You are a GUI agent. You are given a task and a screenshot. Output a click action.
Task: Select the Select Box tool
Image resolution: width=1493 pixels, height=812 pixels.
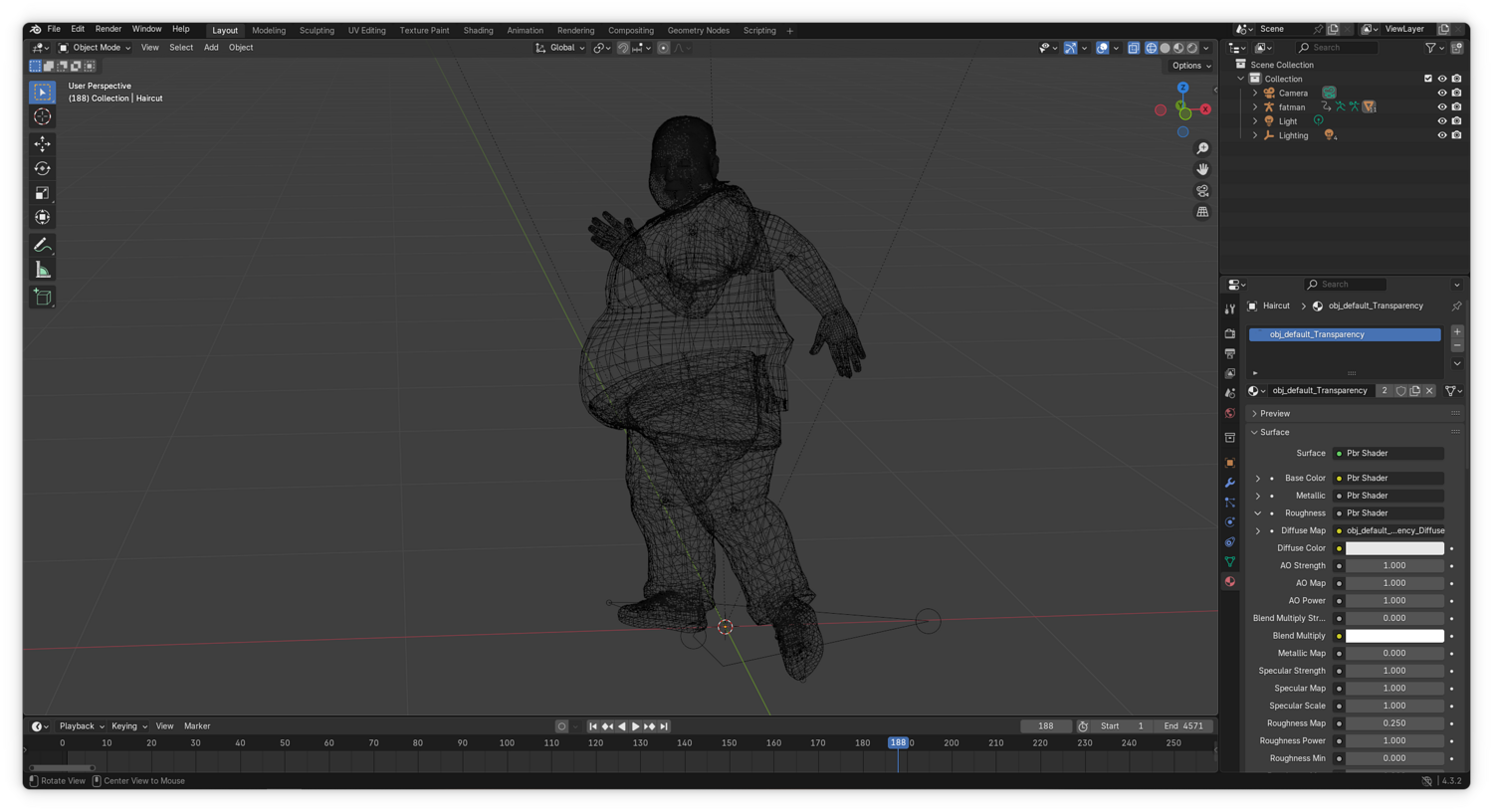click(42, 92)
